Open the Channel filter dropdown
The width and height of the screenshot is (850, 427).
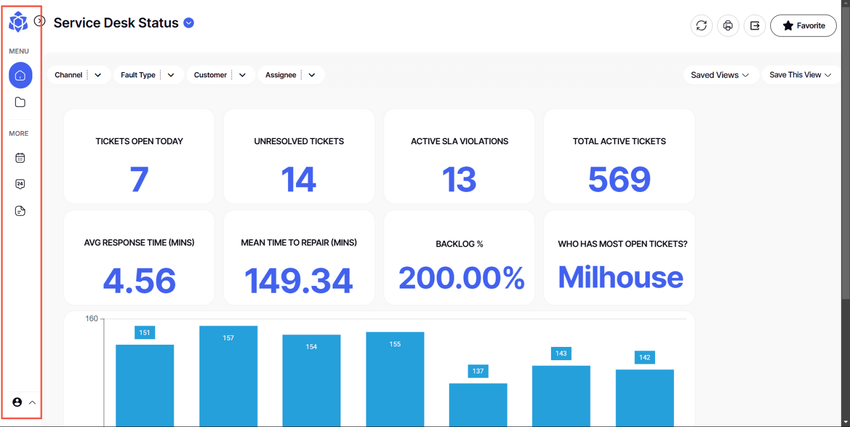(x=79, y=75)
